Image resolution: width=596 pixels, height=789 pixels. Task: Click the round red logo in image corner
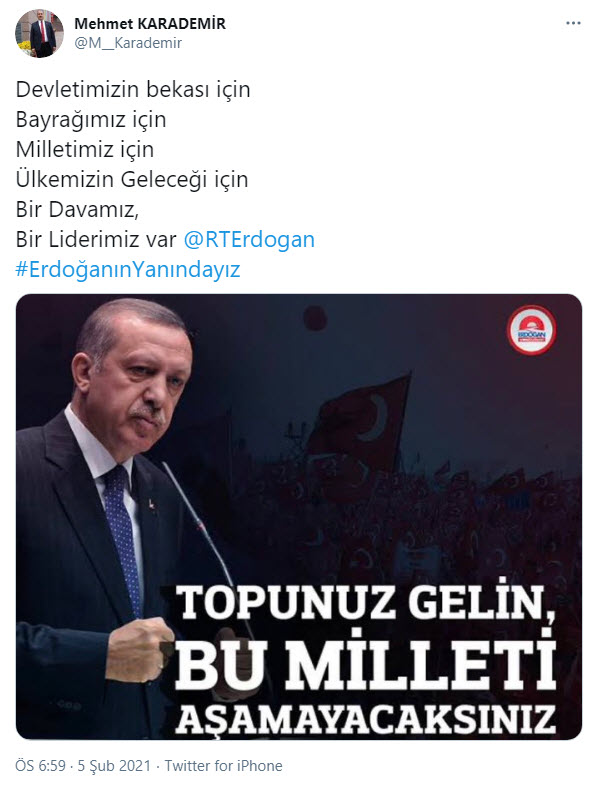[532, 330]
